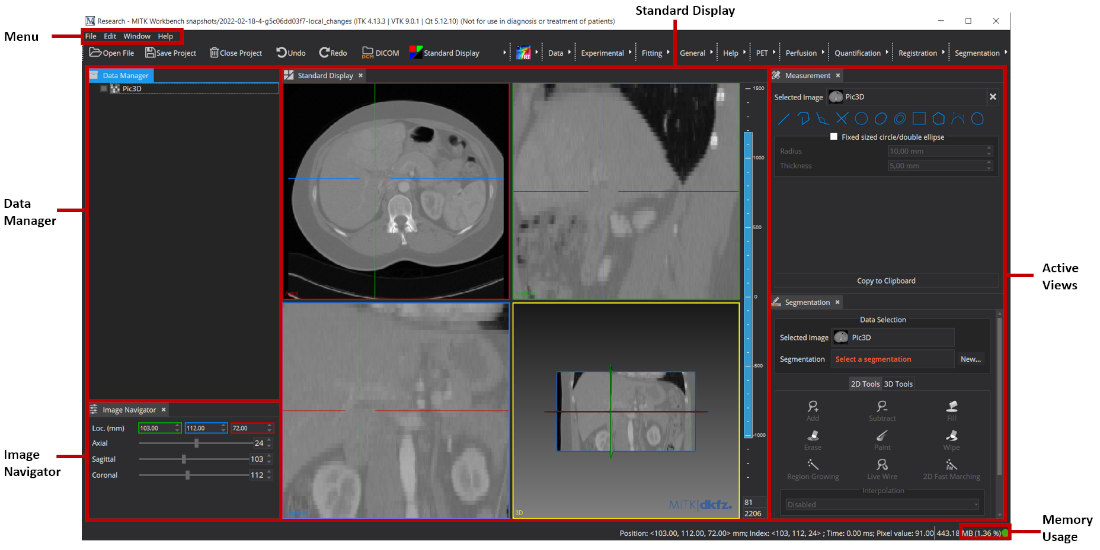1100x550 pixels.
Task: Select the Bezier curve measurement tool
Action: pos(957,119)
